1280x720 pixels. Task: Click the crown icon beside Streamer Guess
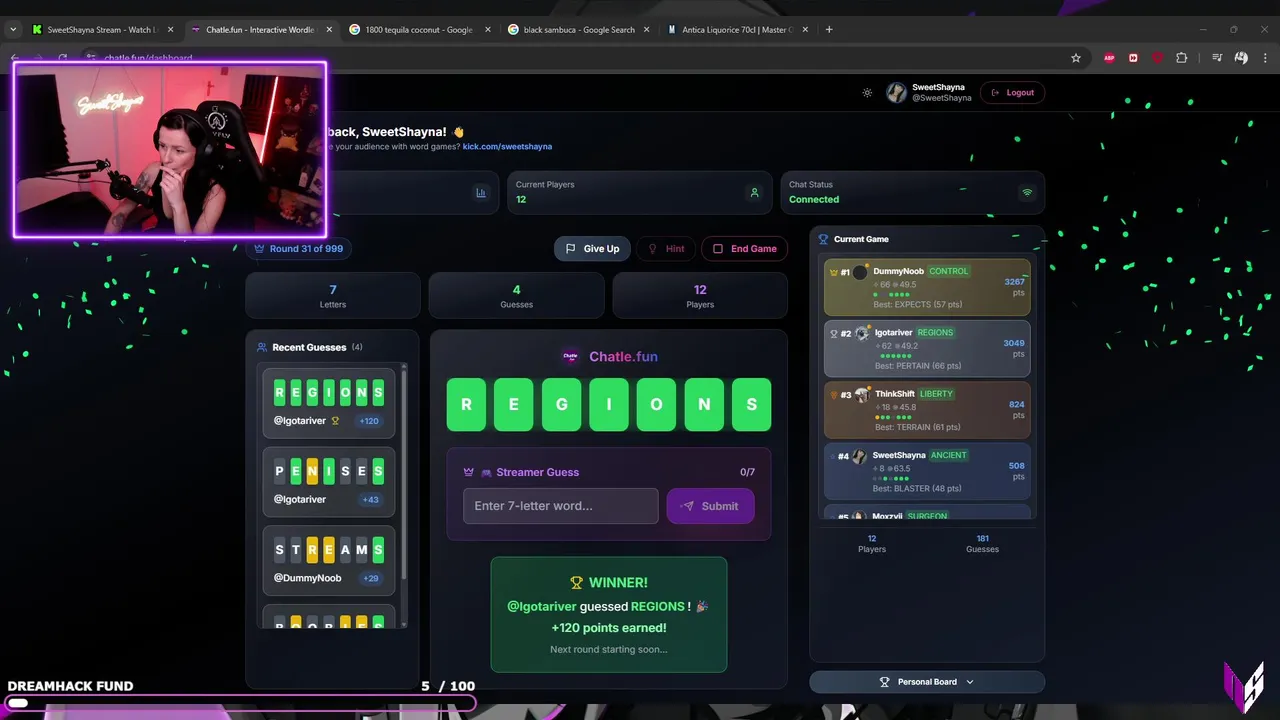pyautogui.click(x=468, y=472)
